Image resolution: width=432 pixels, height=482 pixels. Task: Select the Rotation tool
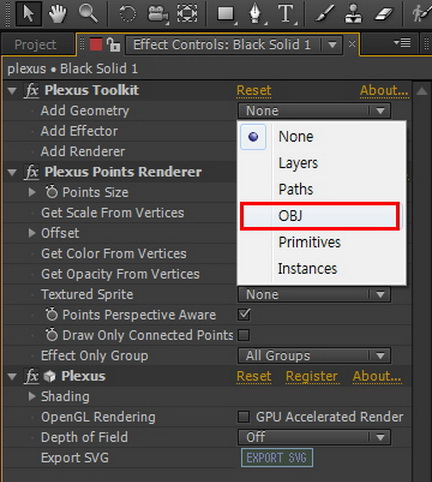point(128,14)
